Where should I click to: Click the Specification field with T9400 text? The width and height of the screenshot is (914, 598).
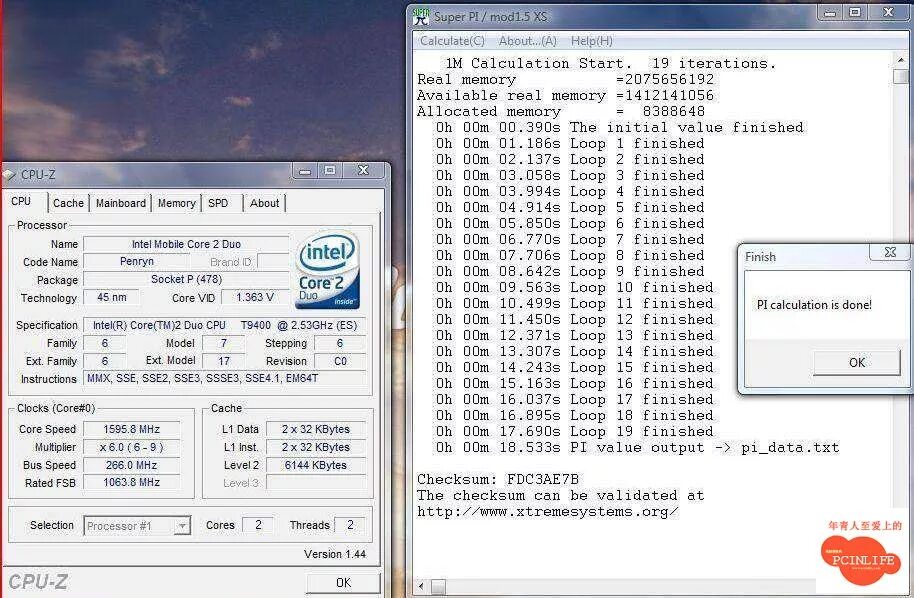click(225, 325)
